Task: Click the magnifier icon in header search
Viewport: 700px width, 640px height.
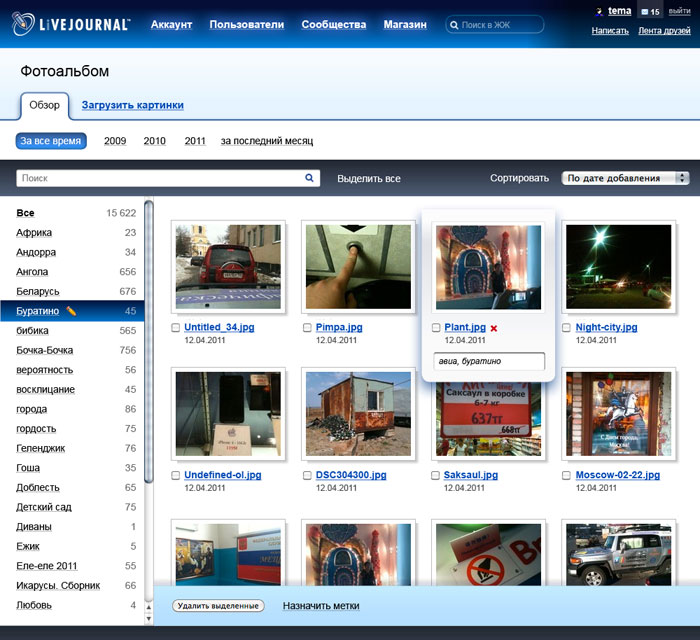Action: click(x=455, y=24)
